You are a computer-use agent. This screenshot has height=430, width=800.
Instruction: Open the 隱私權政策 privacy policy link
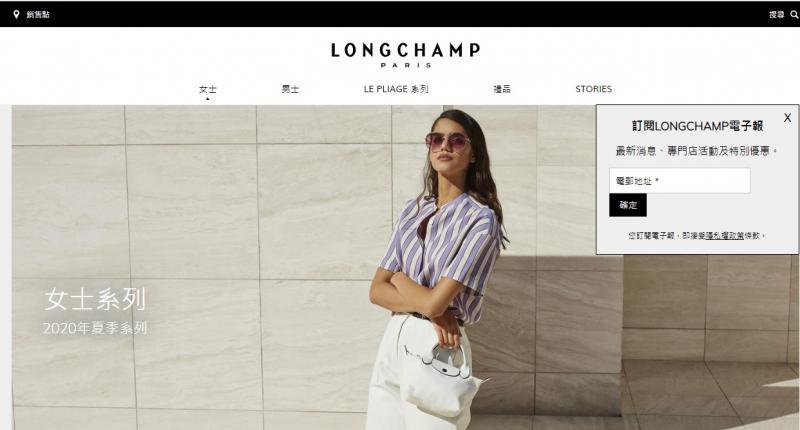coord(724,236)
